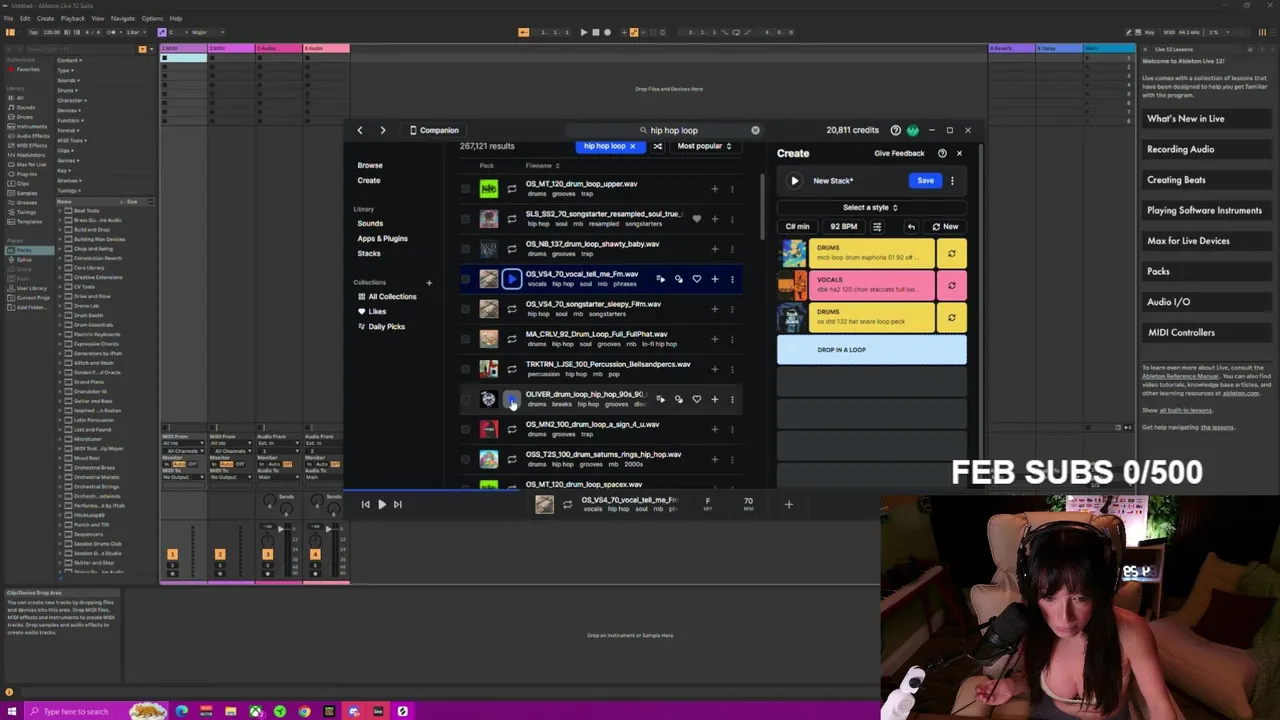Open the Select a style dropdown
The image size is (1280, 720).
point(871,208)
